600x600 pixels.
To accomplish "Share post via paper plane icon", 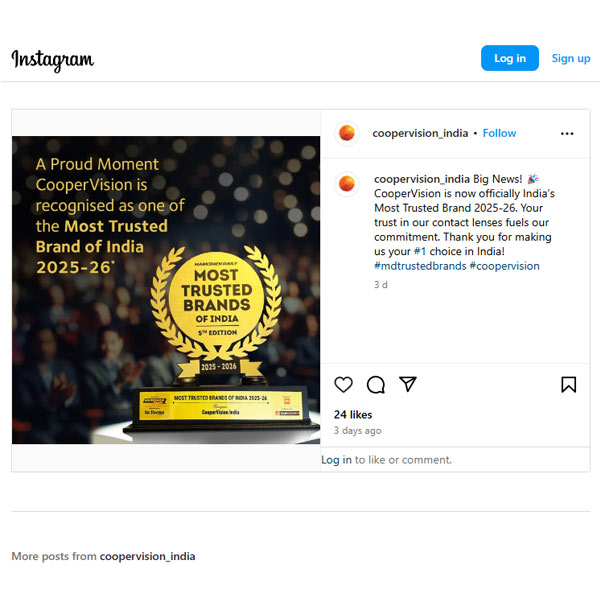I will point(408,384).
